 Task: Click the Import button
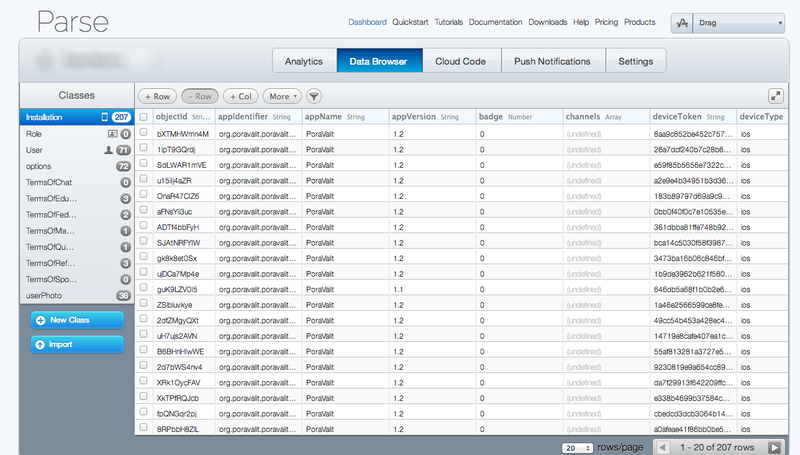tap(77, 344)
